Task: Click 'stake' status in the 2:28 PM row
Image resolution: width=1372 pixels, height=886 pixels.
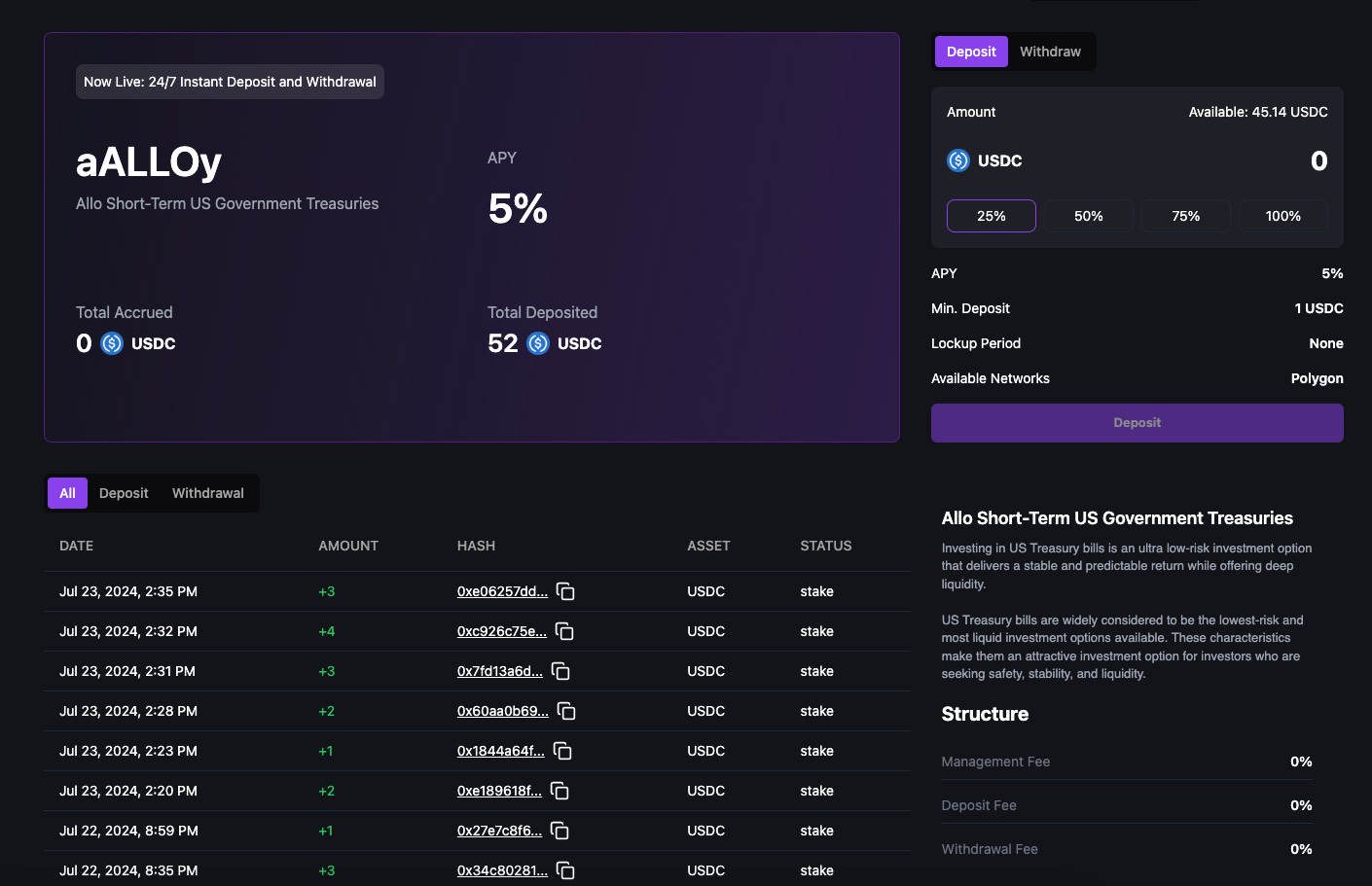Action: coord(816,711)
